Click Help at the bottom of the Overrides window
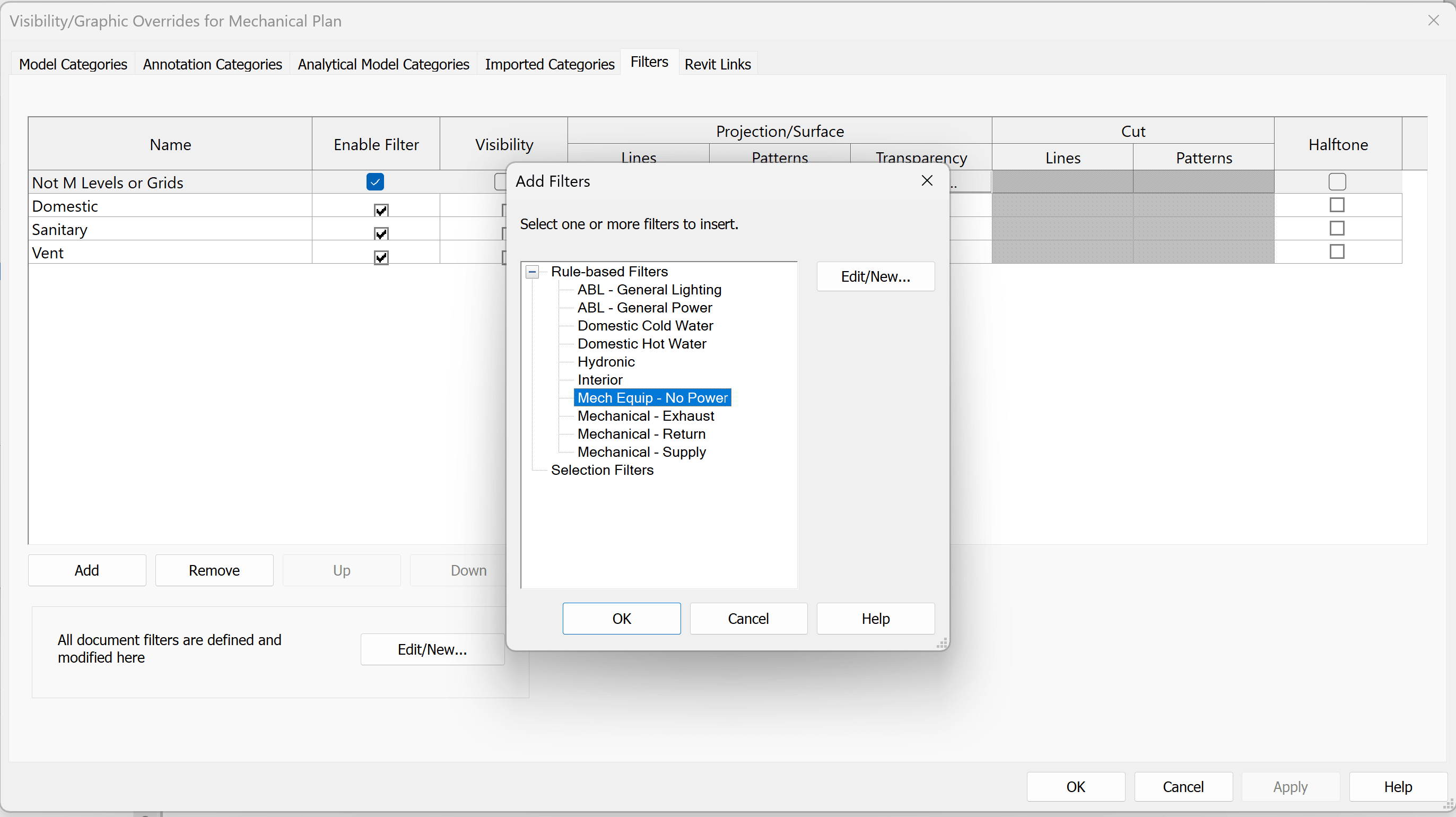This screenshot has width=1456, height=817. point(1398,787)
